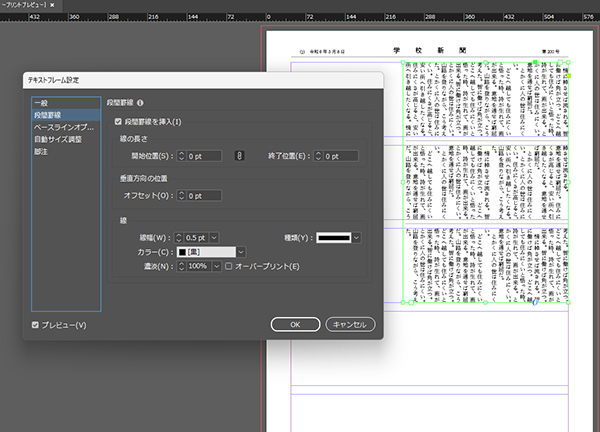Click the テキストフレーム設定 dialog title bar
Viewport: 600px width, 432px height.
[x=203, y=80]
